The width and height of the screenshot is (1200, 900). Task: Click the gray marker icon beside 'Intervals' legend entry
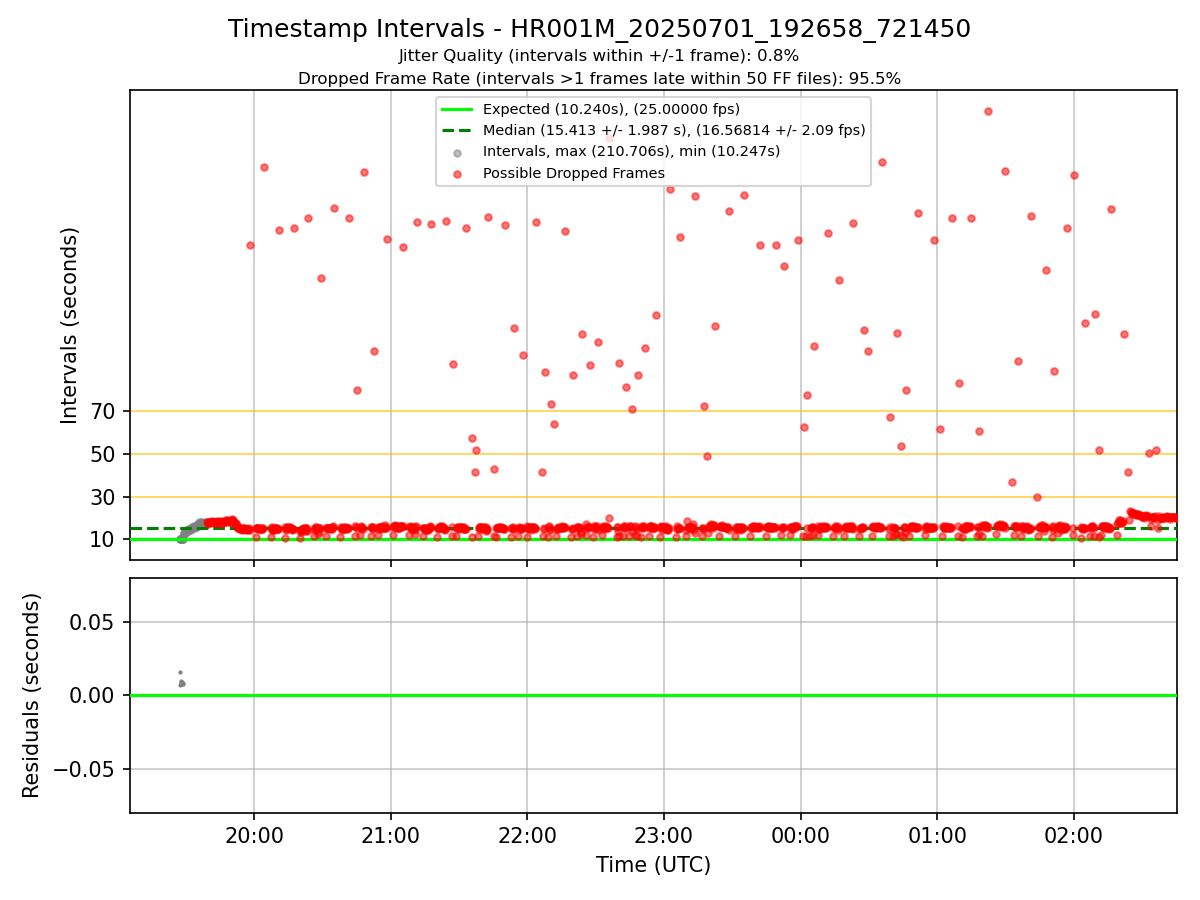point(457,152)
